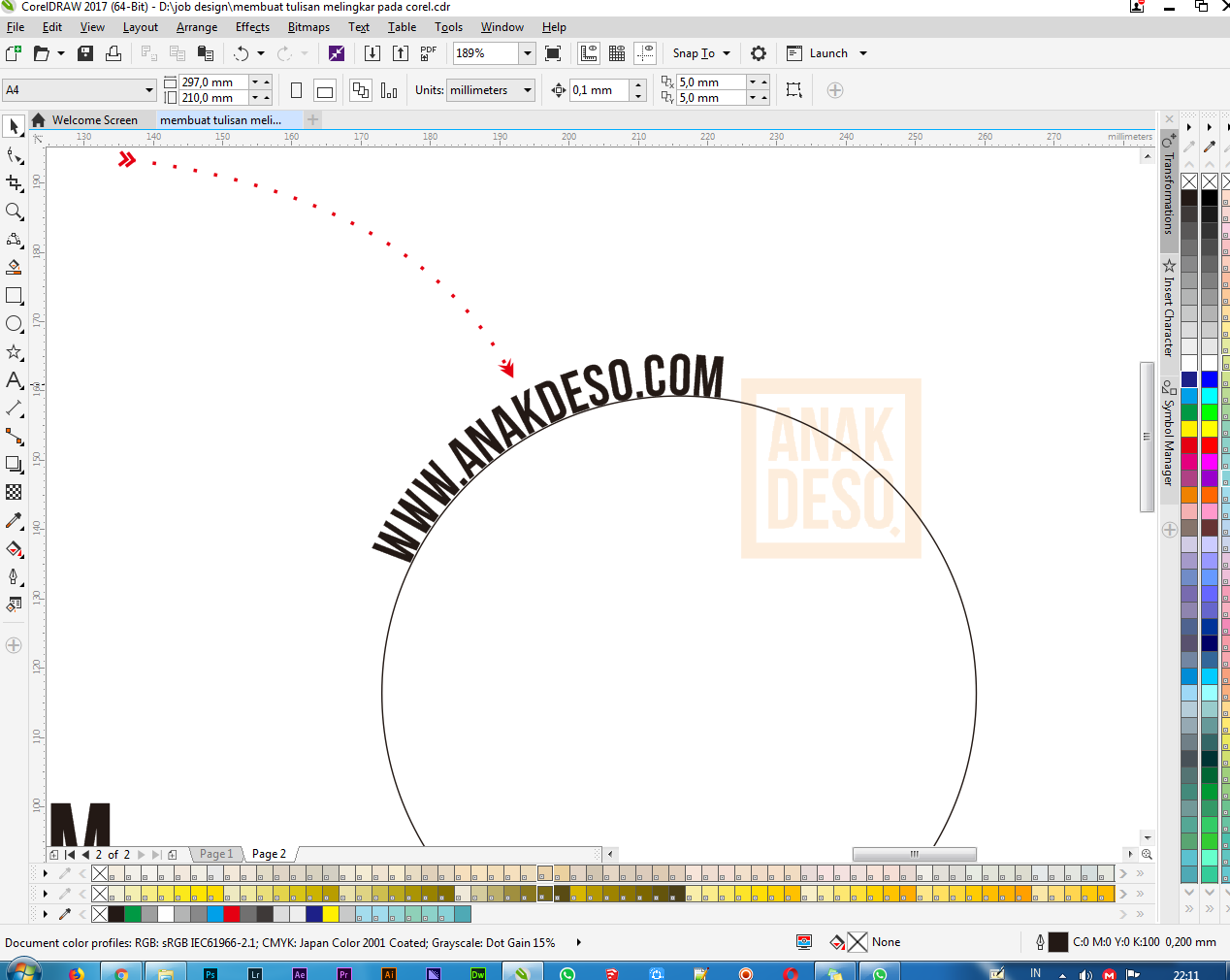The width and height of the screenshot is (1230, 980).
Task: Click the Export icon
Action: [401, 53]
